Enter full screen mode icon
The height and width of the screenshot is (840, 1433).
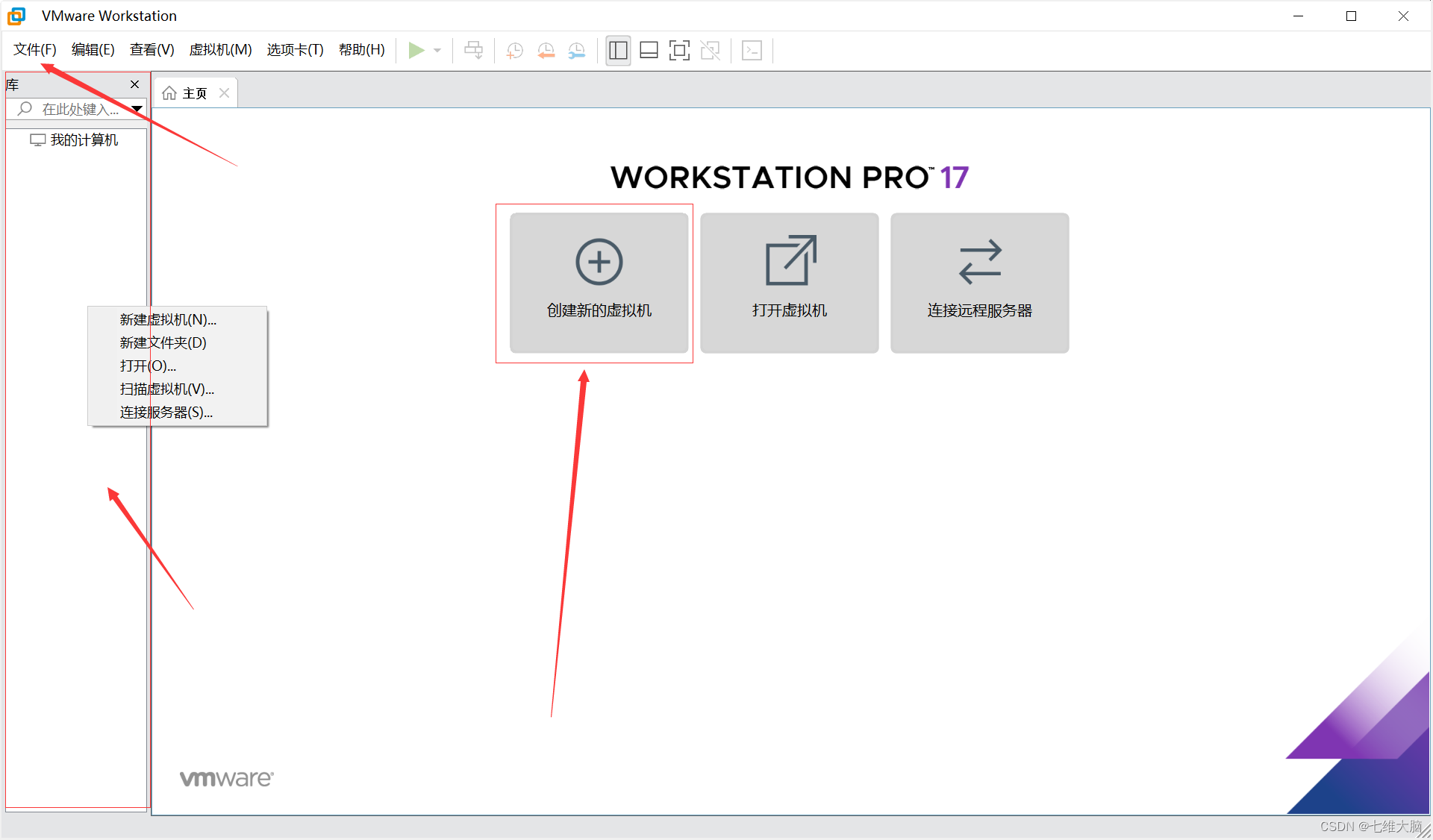679,50
